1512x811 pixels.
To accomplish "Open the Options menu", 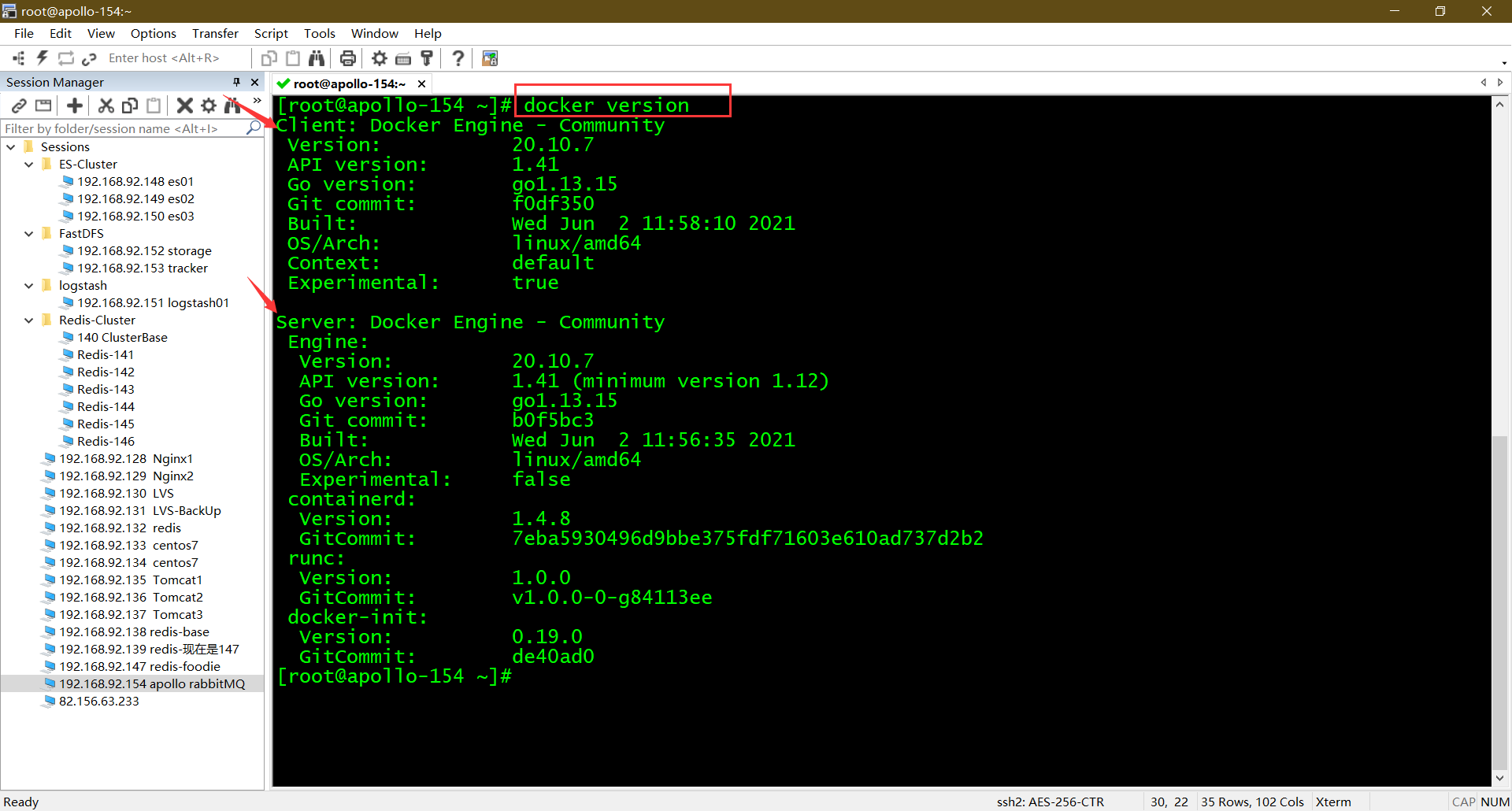I will tap(154, 33).
